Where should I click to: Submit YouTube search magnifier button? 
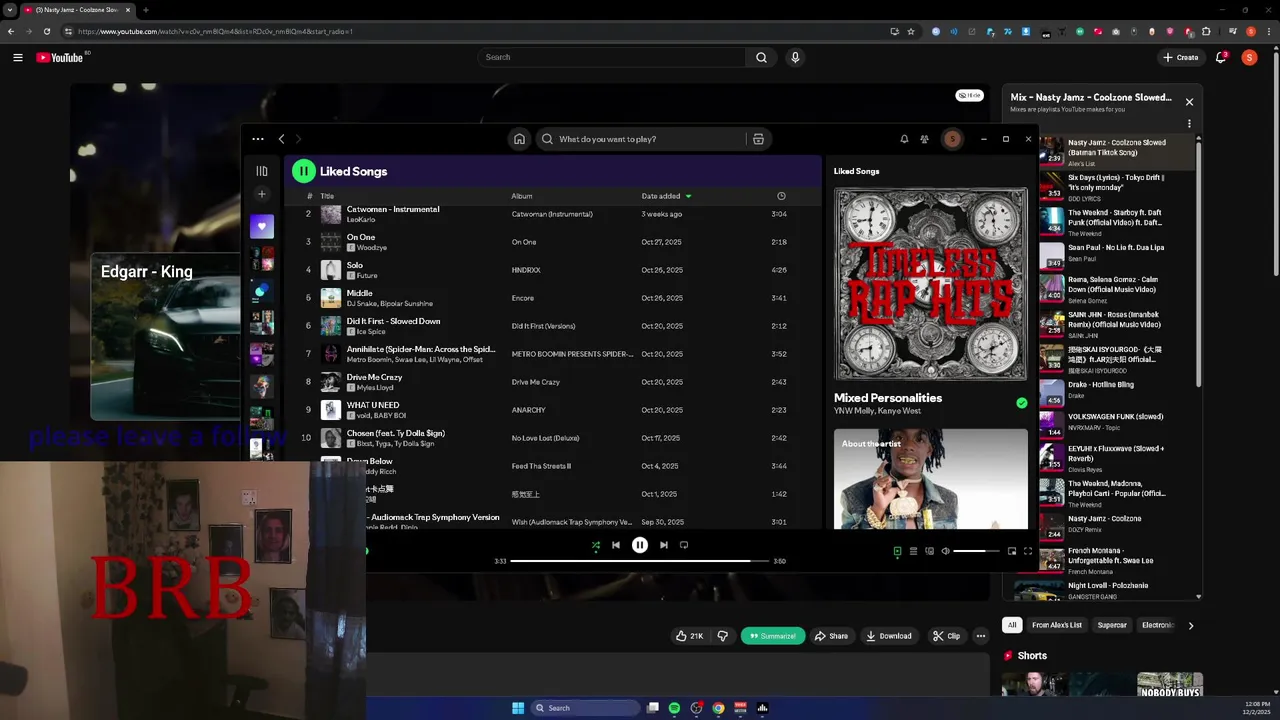761,57
